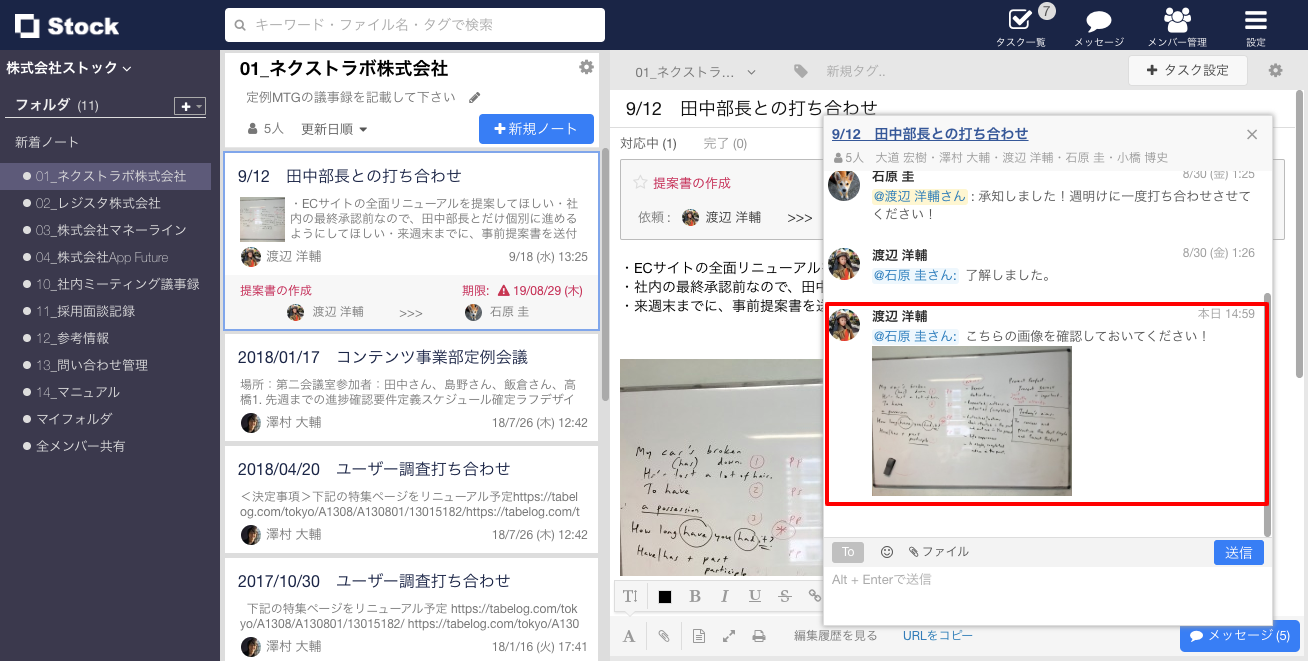
Task: Send the message using 送信
Action: (1238, 551)
